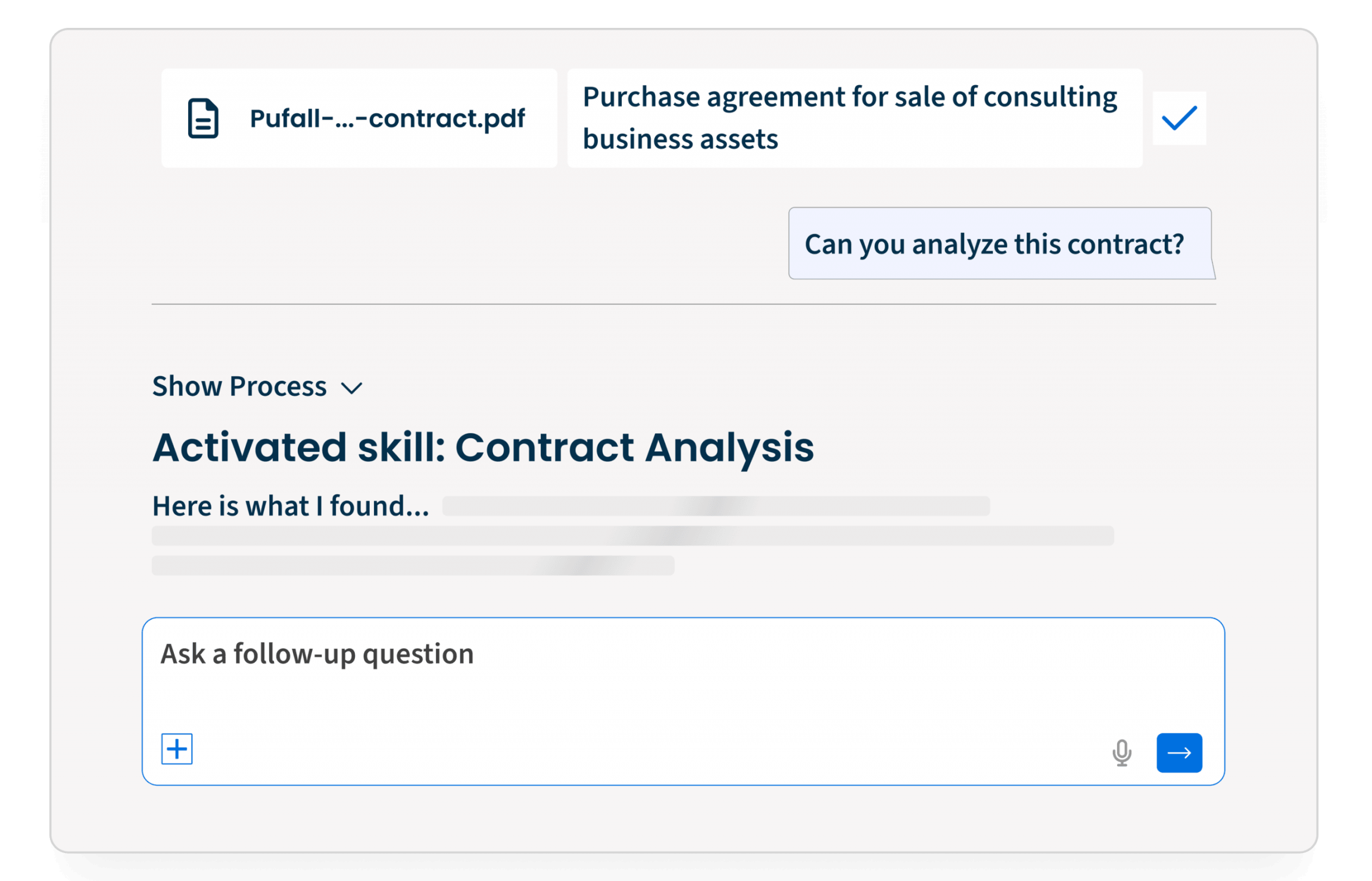Viewport: 1372px width, 881px height.
Task: Click the longest loading placeholder bar
Action: pyautogui.click(x=632, y=536)
